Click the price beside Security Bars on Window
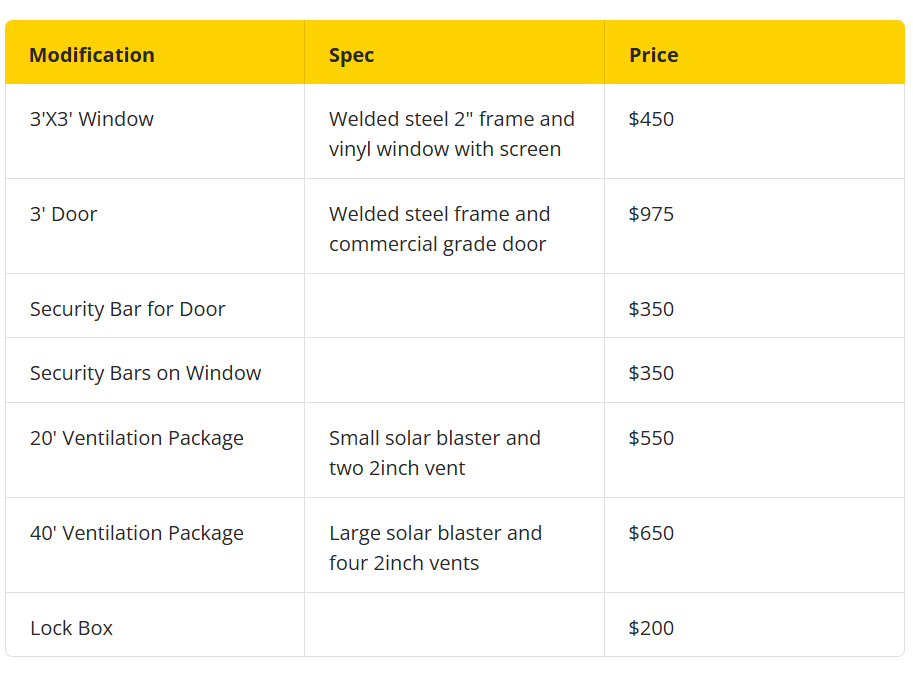Image resolution: width=913 pixels, height=682 pixels. [x=651, y=373]
